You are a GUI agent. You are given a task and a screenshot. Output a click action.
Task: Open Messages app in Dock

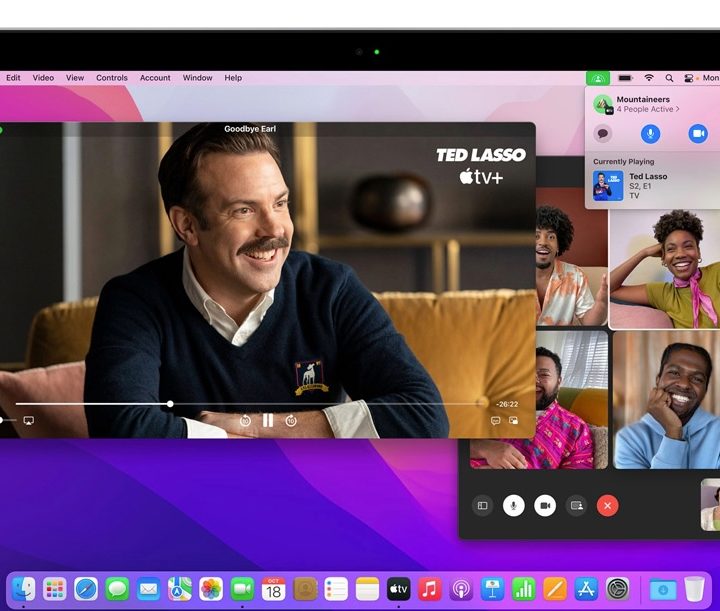click(x=117, y=589)
